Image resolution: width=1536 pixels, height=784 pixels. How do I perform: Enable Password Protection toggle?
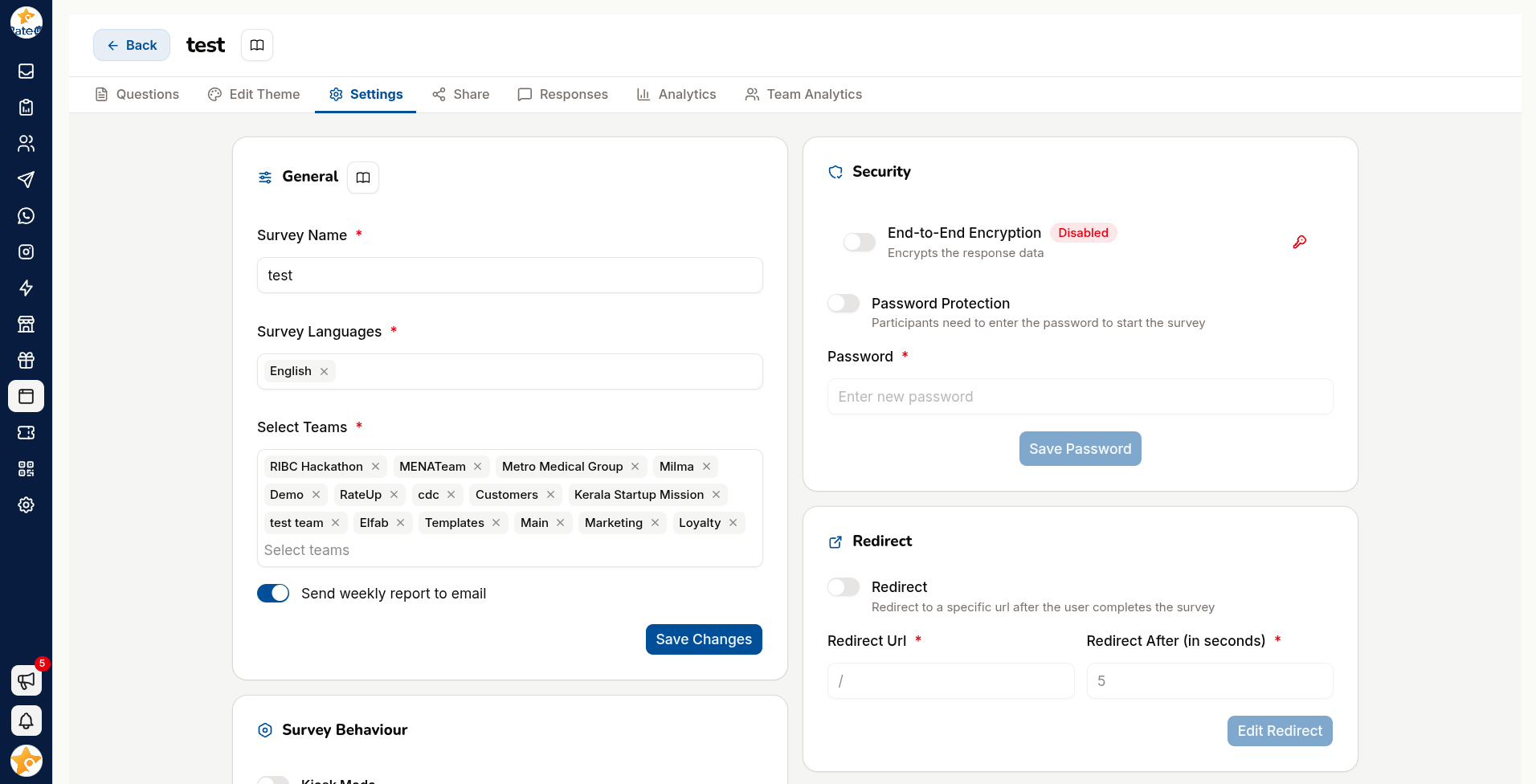[x=844, y=303]
